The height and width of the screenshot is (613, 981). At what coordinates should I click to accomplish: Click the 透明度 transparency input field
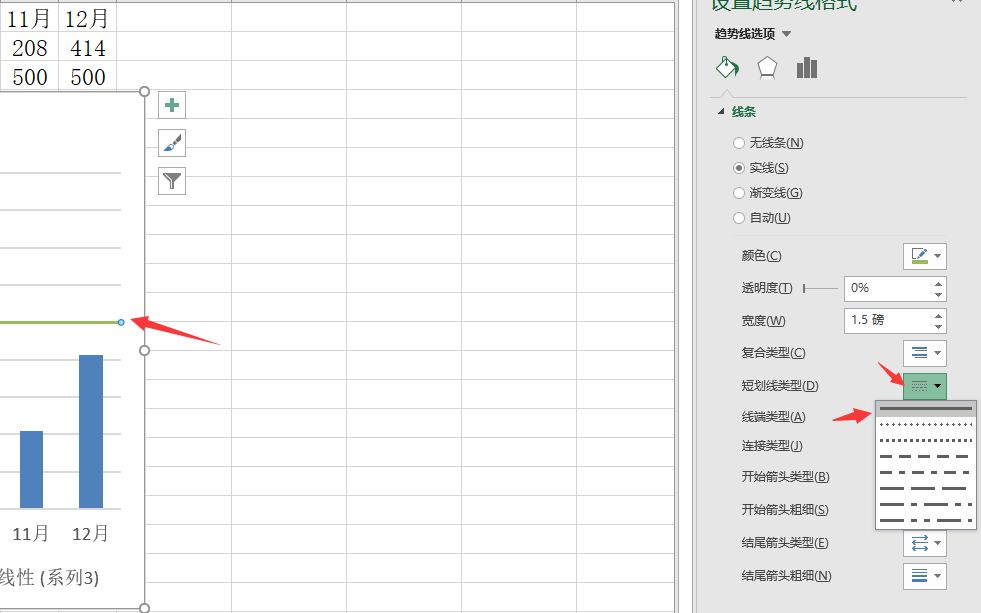(888, 288)
